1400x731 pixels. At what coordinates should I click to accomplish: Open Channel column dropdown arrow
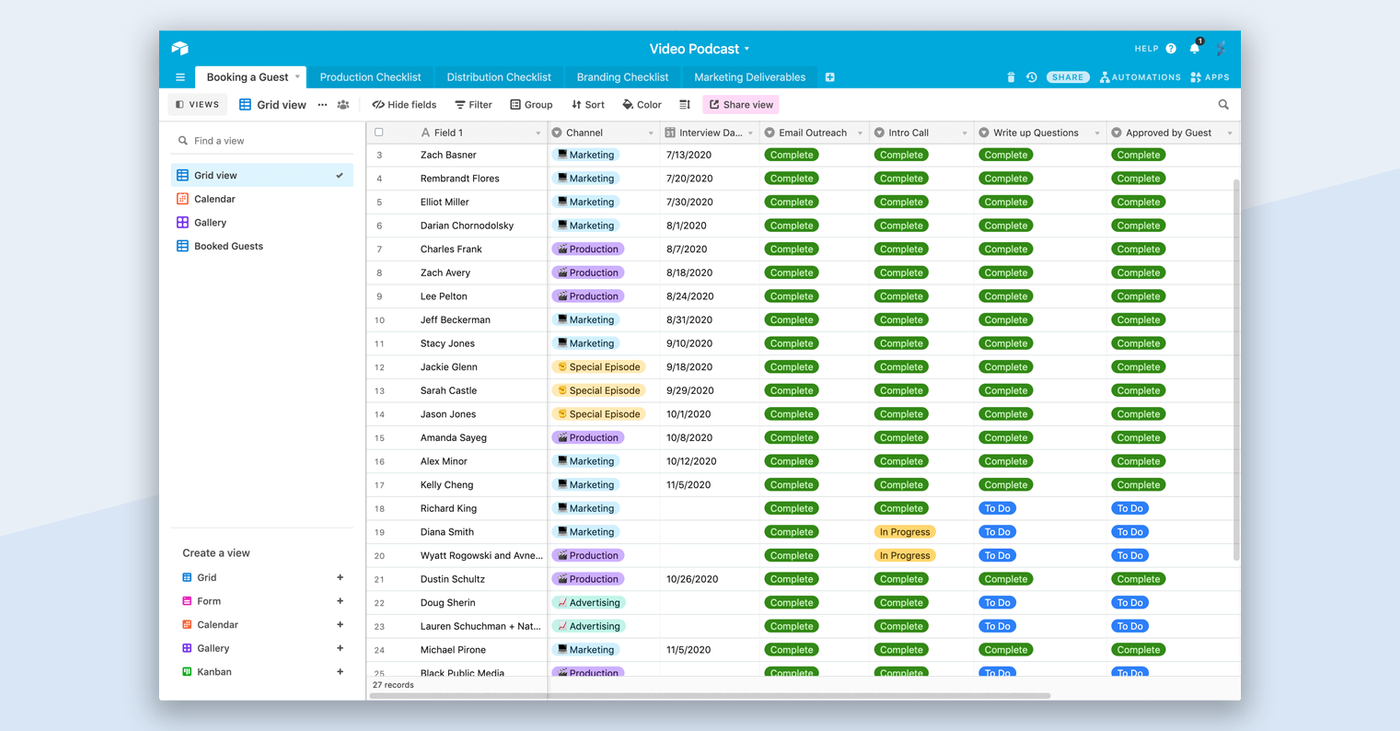coord(651,133)
